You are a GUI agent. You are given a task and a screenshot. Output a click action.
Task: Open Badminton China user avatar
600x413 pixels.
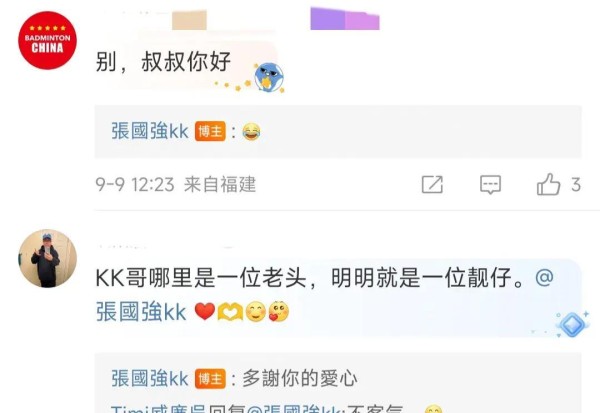(x=47, y=40)
